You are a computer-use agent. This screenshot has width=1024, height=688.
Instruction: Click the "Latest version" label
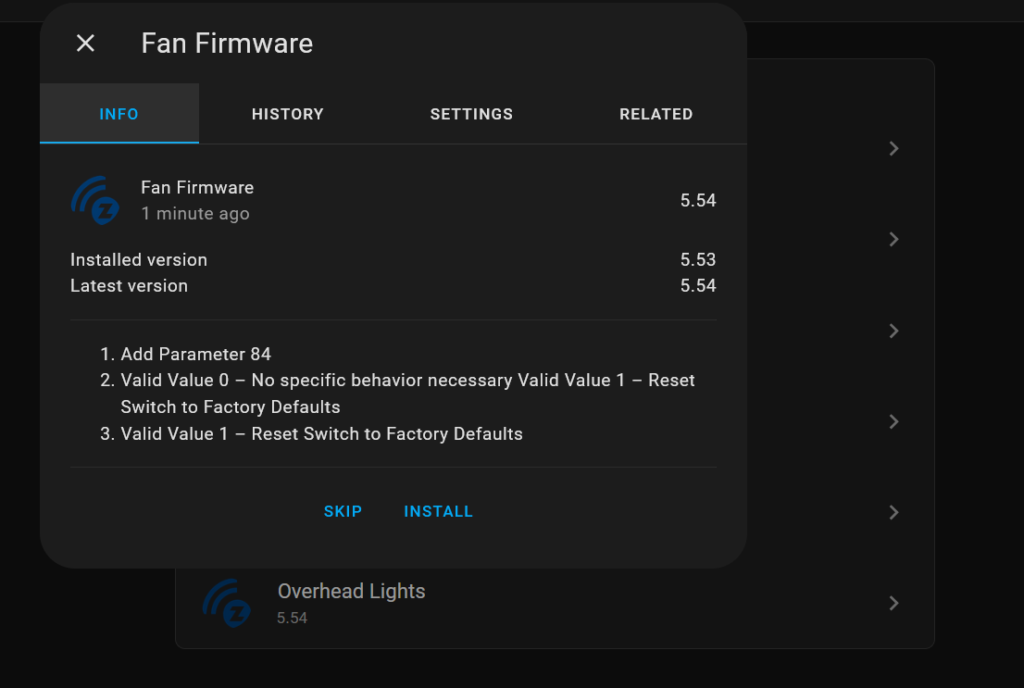129,286
